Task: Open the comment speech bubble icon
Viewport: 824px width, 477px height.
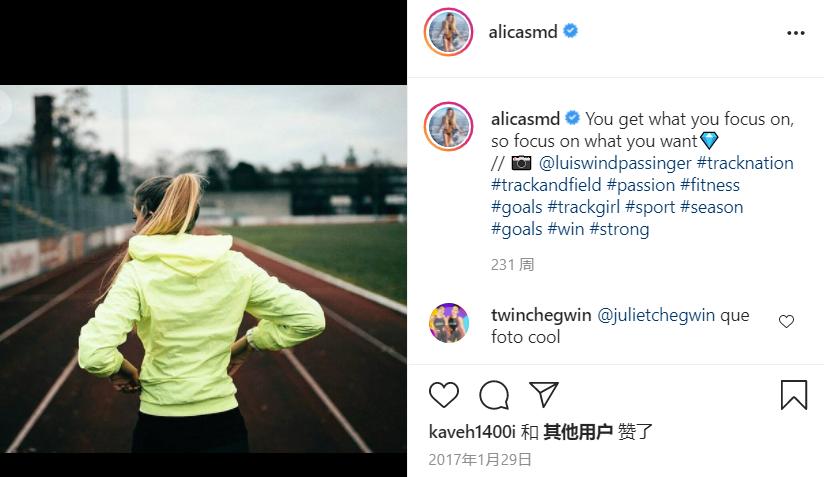Action: click(494, 395)
